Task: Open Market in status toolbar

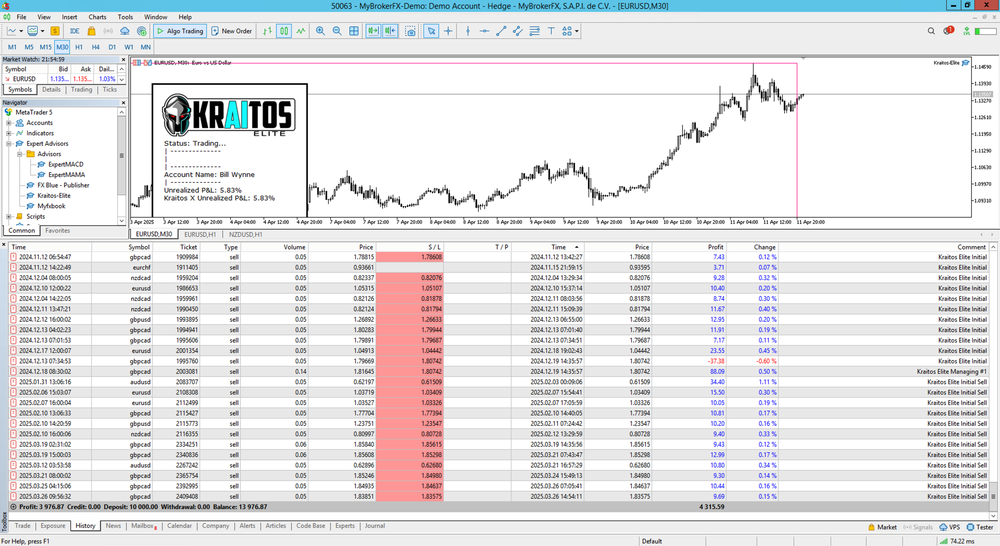Action: (882, 527)
